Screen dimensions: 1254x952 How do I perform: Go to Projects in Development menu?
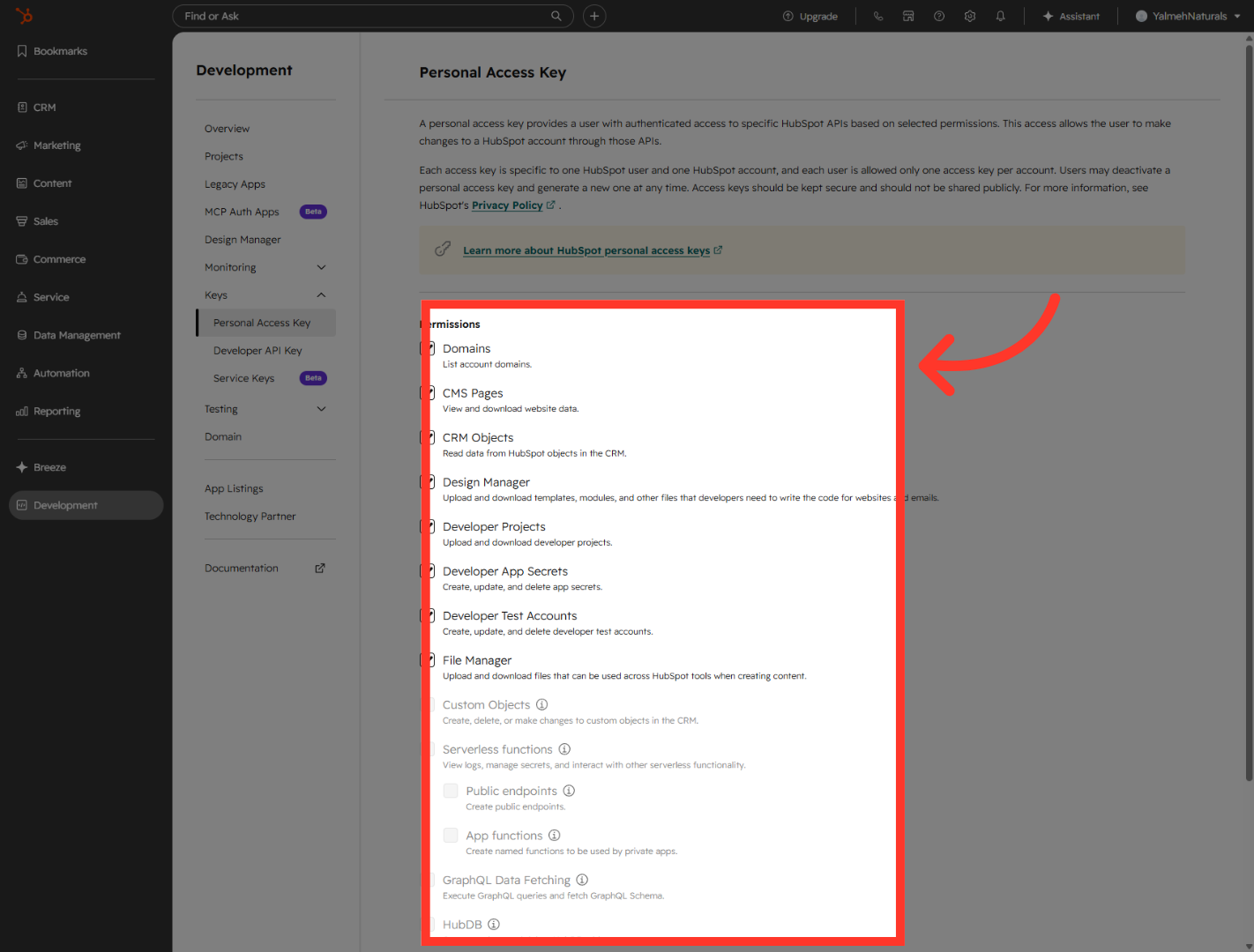coord(224,156)
